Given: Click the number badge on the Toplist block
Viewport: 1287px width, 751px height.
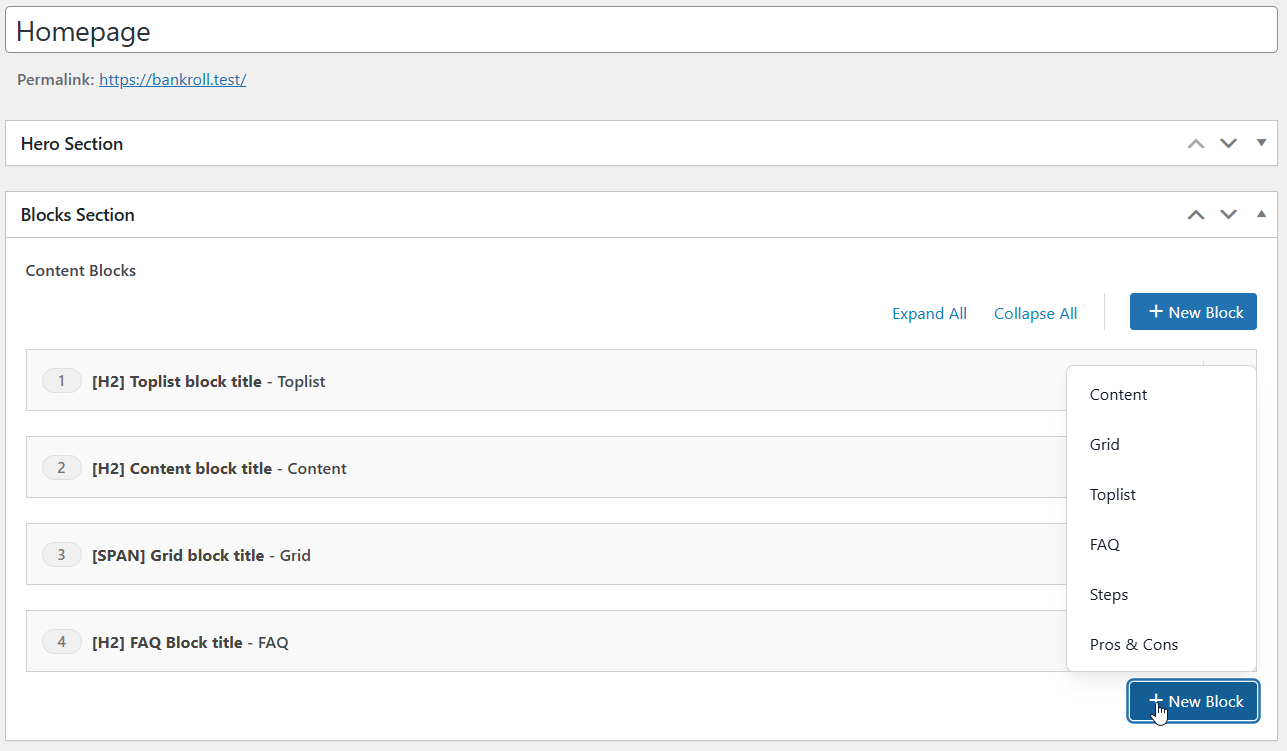Looking at the screenshot, I should pos(61,380).
